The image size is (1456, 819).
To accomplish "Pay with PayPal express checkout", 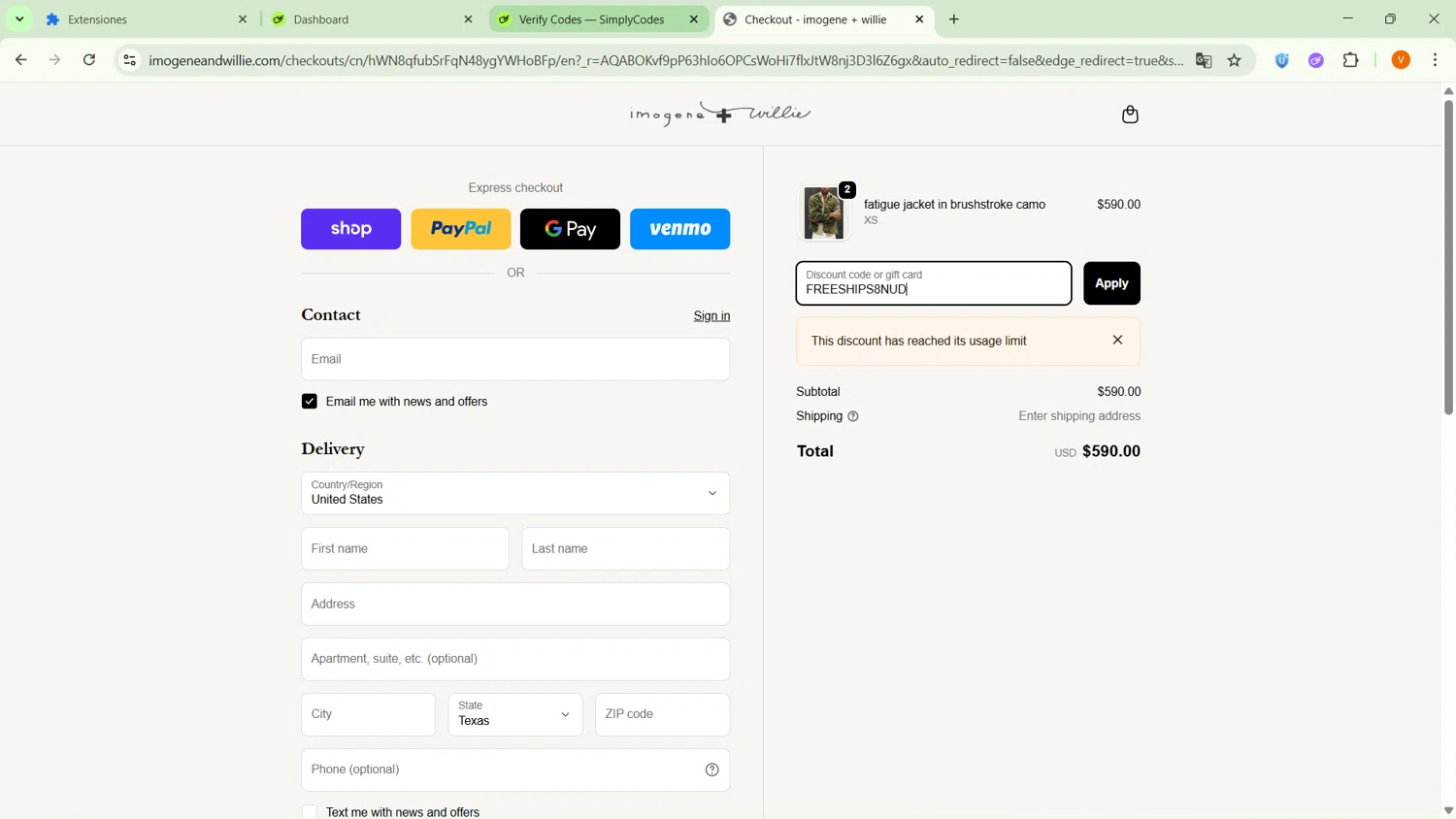I will click(461, 229).
